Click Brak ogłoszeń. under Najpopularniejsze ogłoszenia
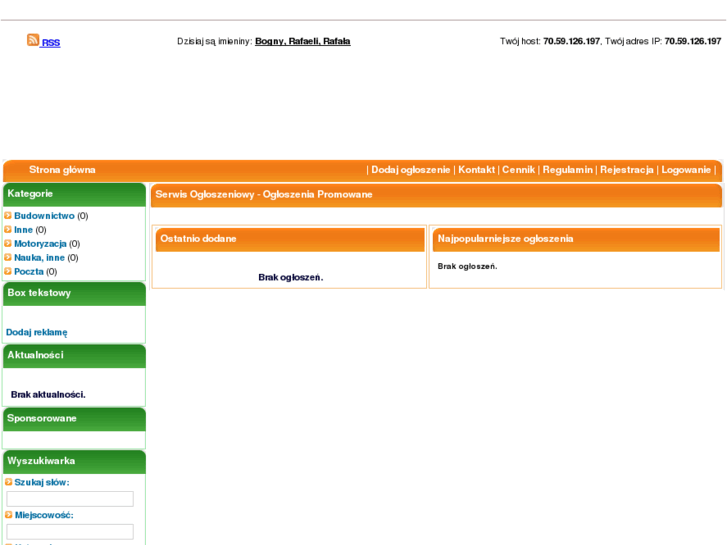The width and height of the screenshot is (727, 545). coord(467,266)
